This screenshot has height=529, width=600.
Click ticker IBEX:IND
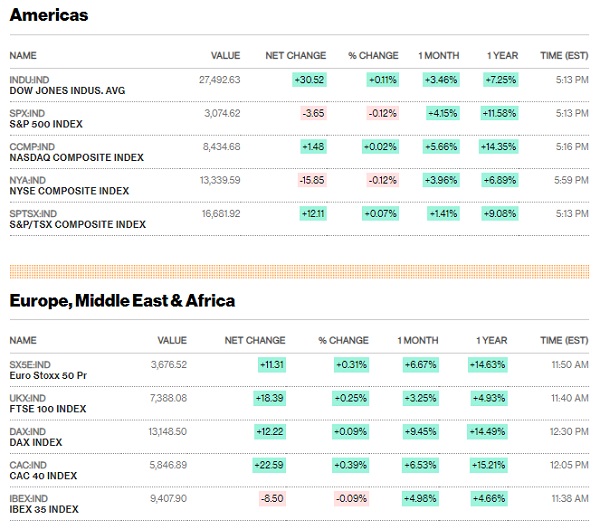[29, 498]
